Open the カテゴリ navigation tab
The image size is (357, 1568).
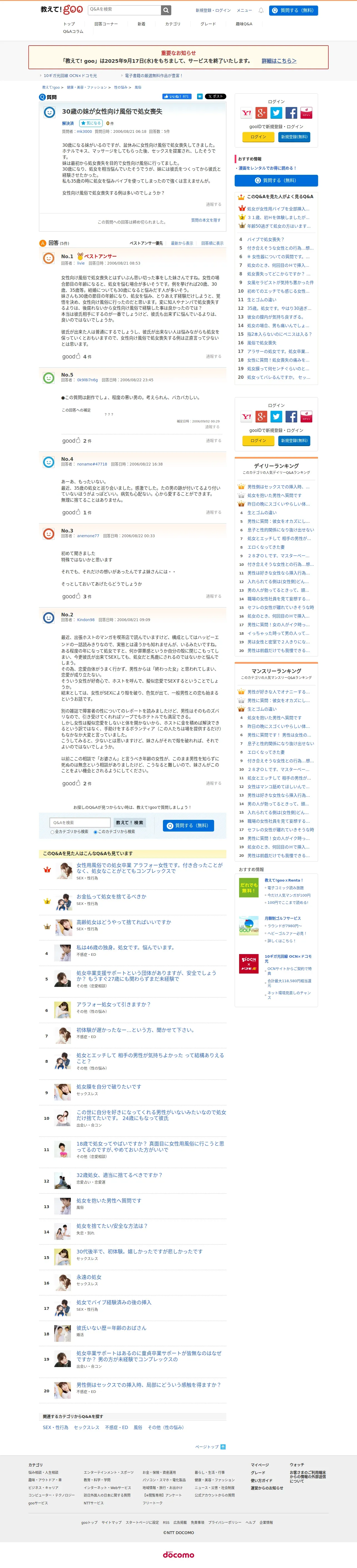(x=173, y=24)
